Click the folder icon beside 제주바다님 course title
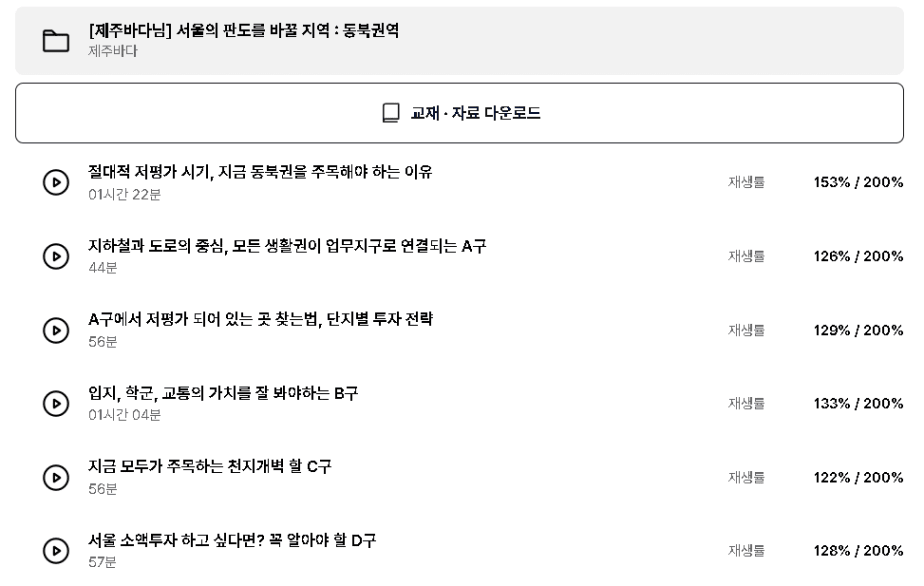The image size is (924, 586). pos(56,41)
